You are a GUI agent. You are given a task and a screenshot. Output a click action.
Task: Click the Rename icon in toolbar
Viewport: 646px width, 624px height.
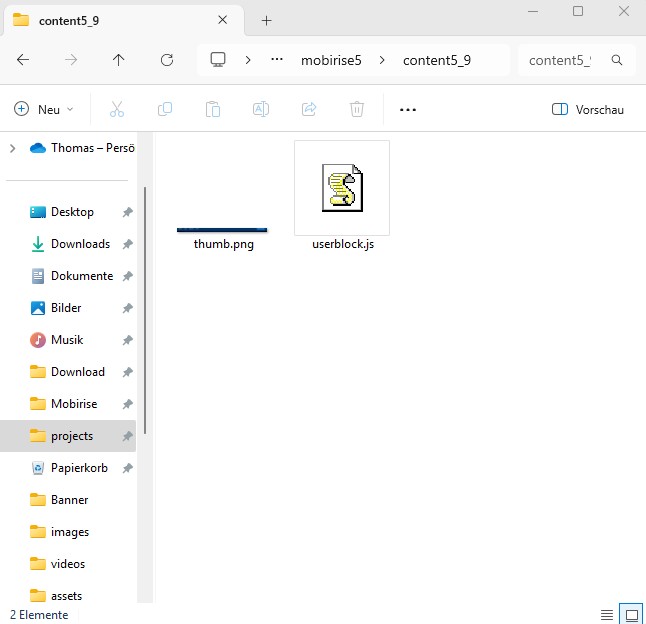261,109
